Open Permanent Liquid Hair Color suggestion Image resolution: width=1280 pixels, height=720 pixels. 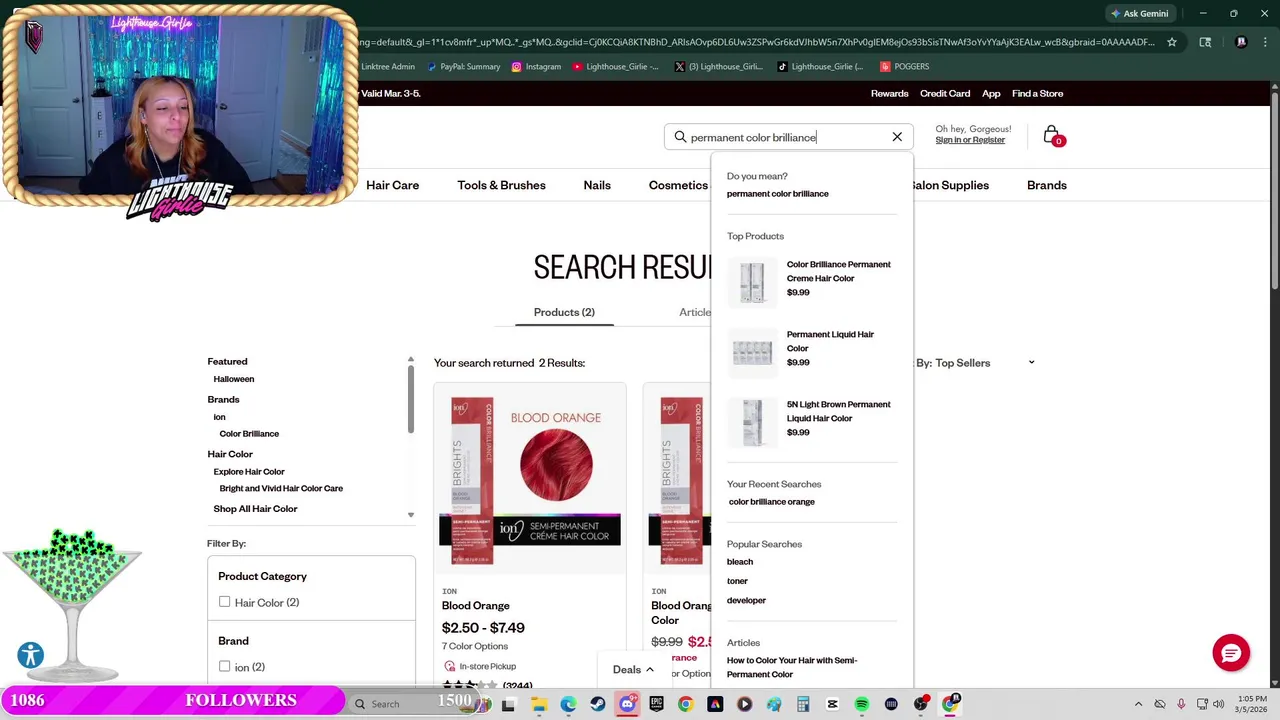830,341
